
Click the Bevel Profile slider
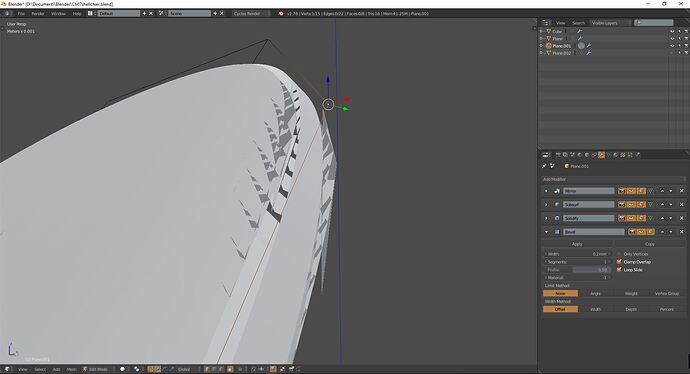[x=577, y=270]
